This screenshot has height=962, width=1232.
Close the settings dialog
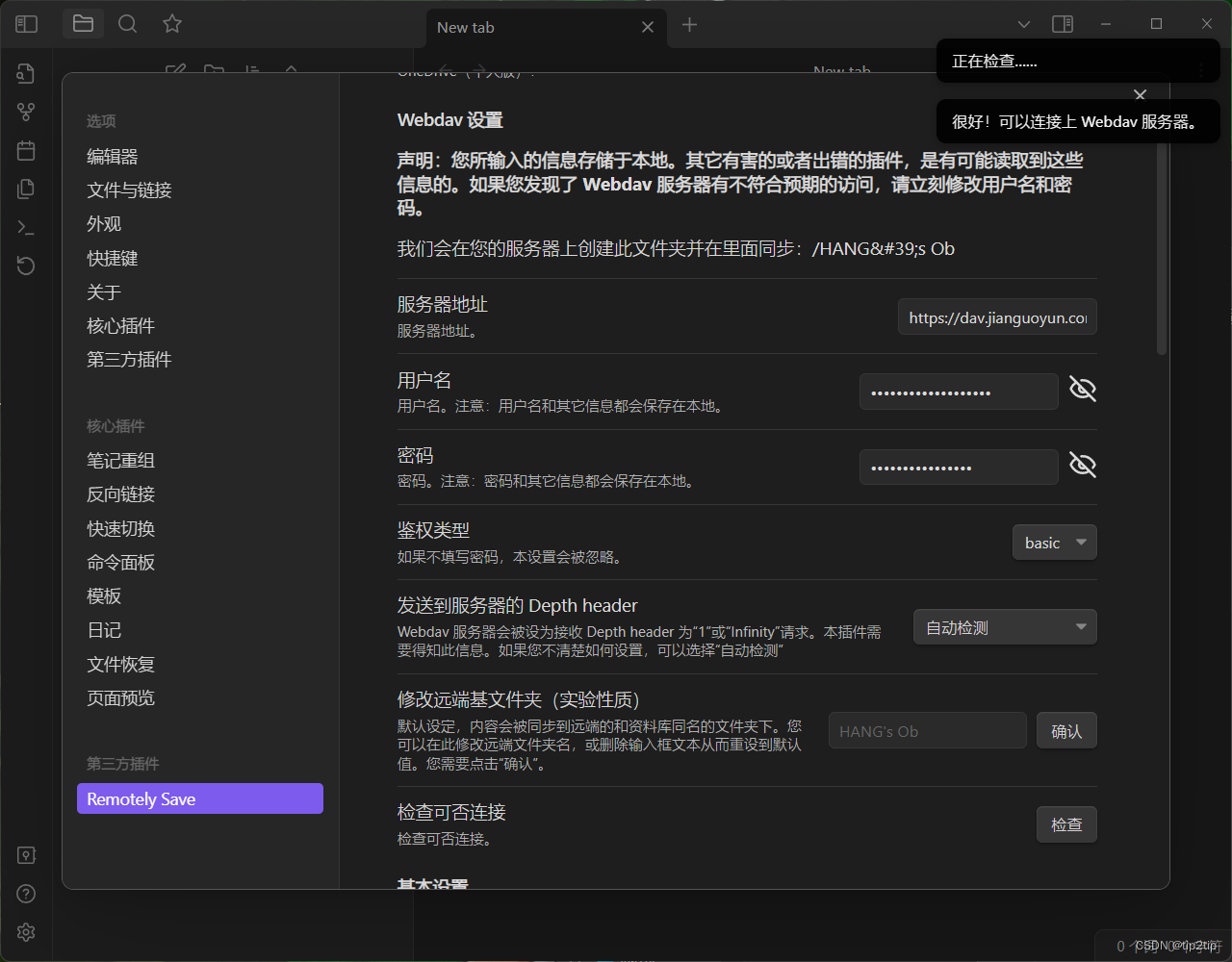pyautogui.click(x=1141, y=94)
